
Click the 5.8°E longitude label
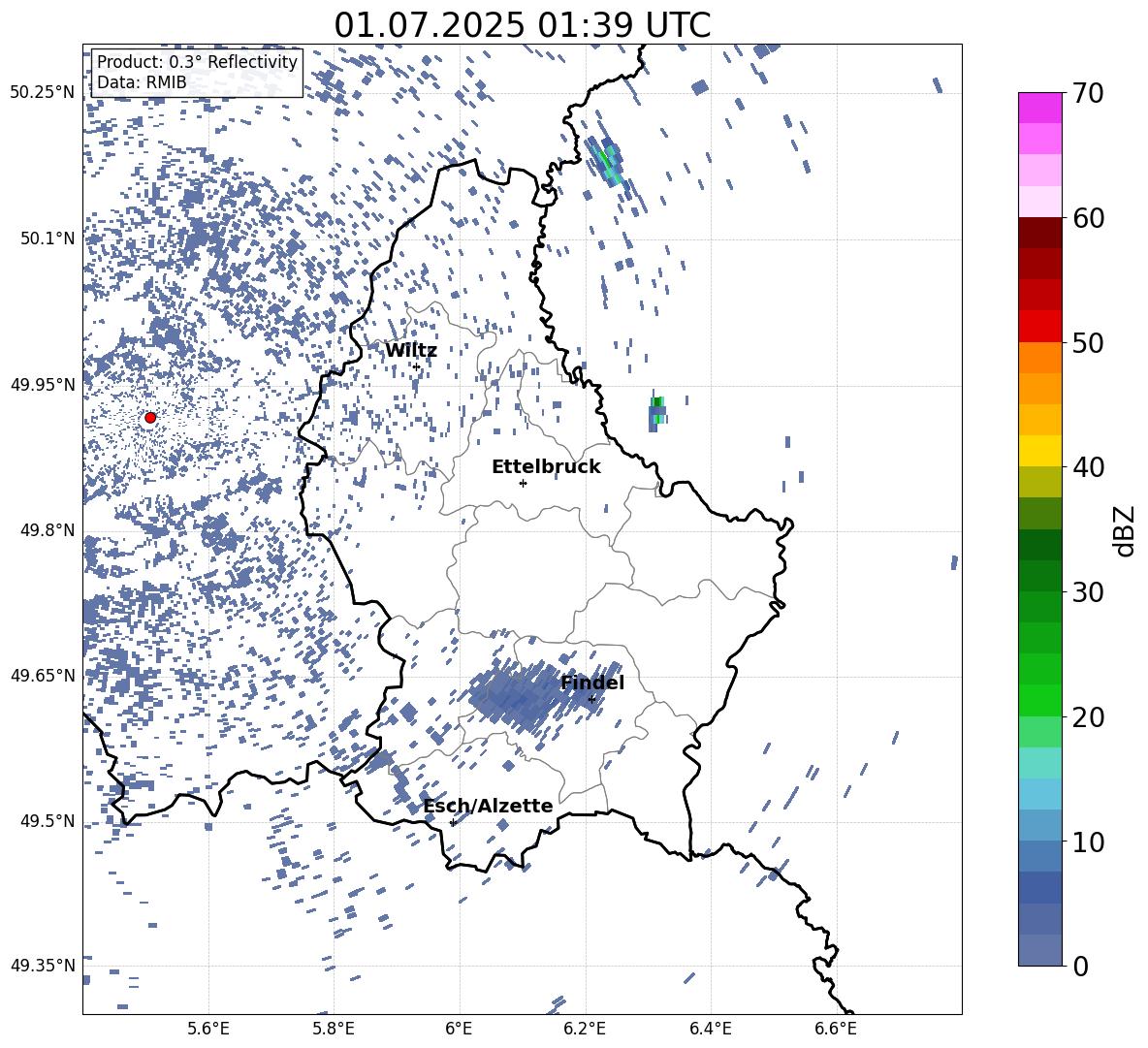[334, 1029]
